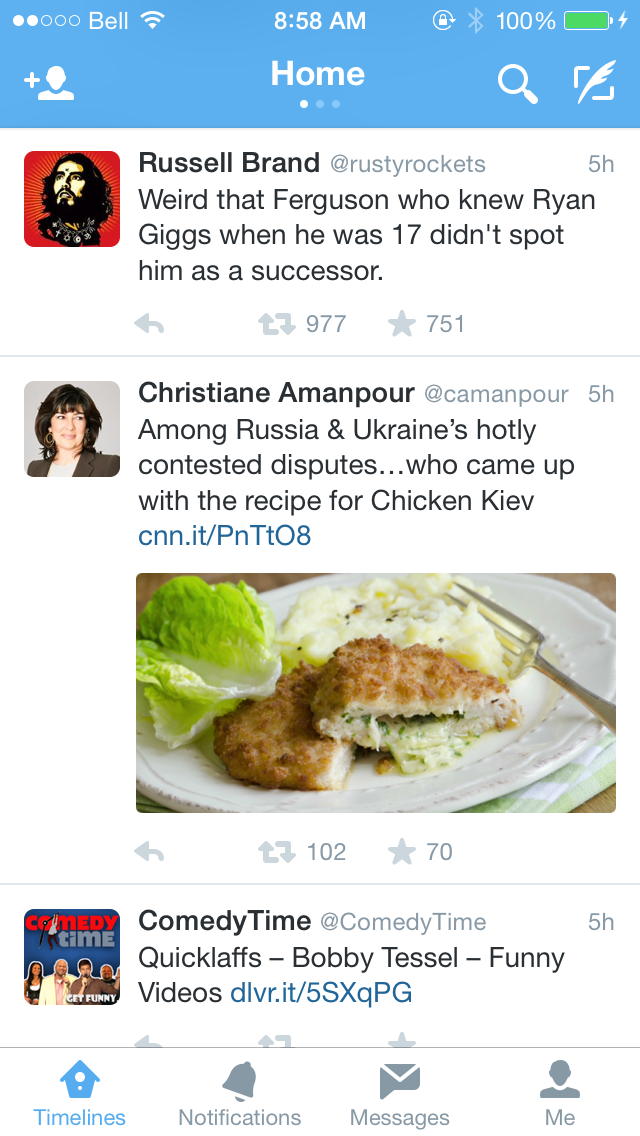This screenshot has width=640, height=1136.
Task: Retweet the Chicken Kiev tweet
Action: [x=277, y=852]
